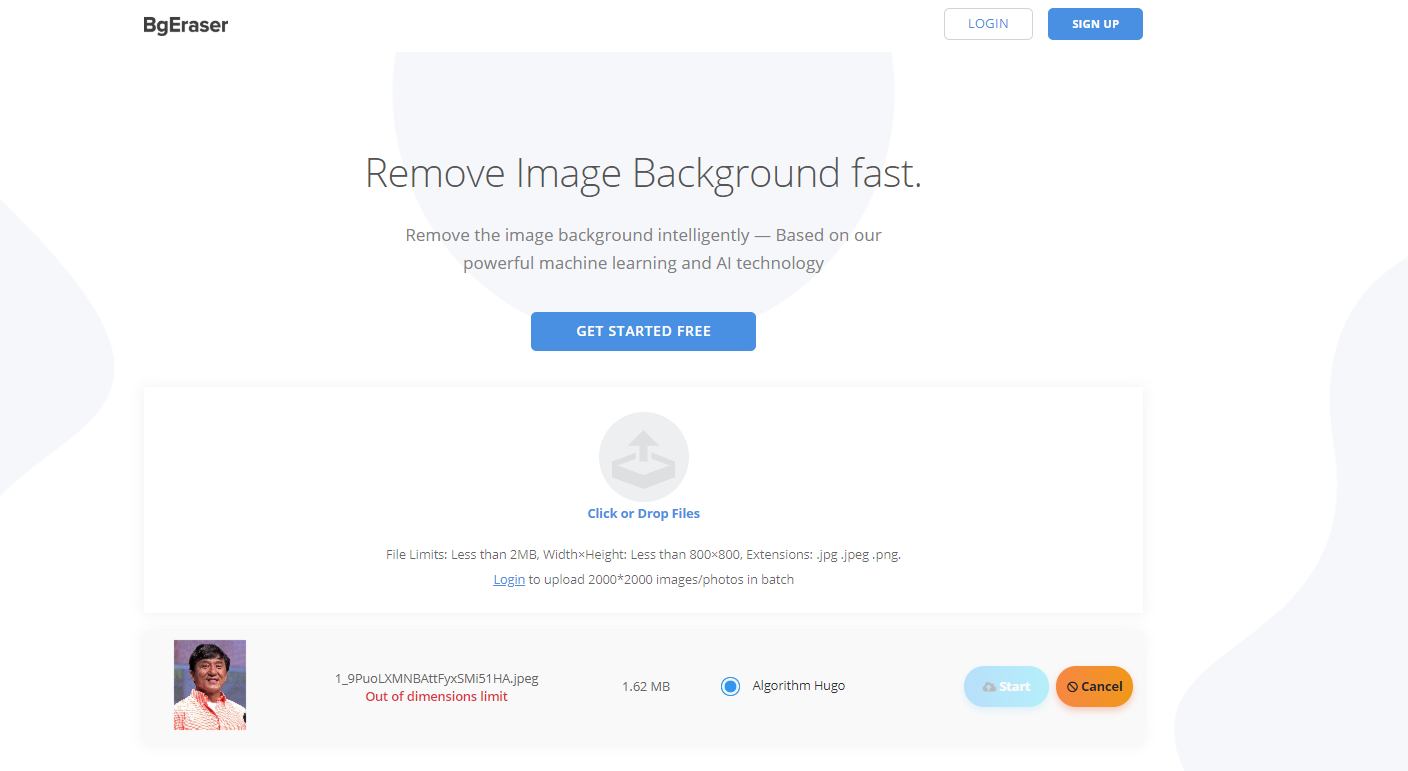Follow the Login link for batch upload
This screenshot has width=1408, height=771.
pos(509,580)
